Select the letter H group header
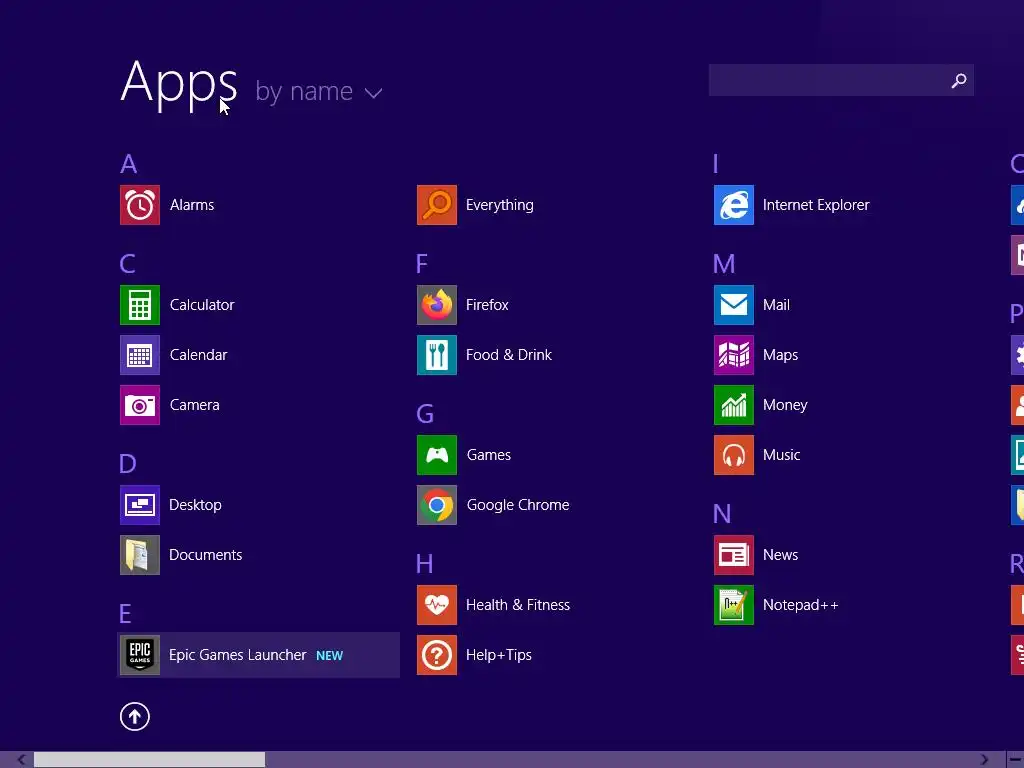Screen dimensions: 1024x768 [x=424, y=564]
